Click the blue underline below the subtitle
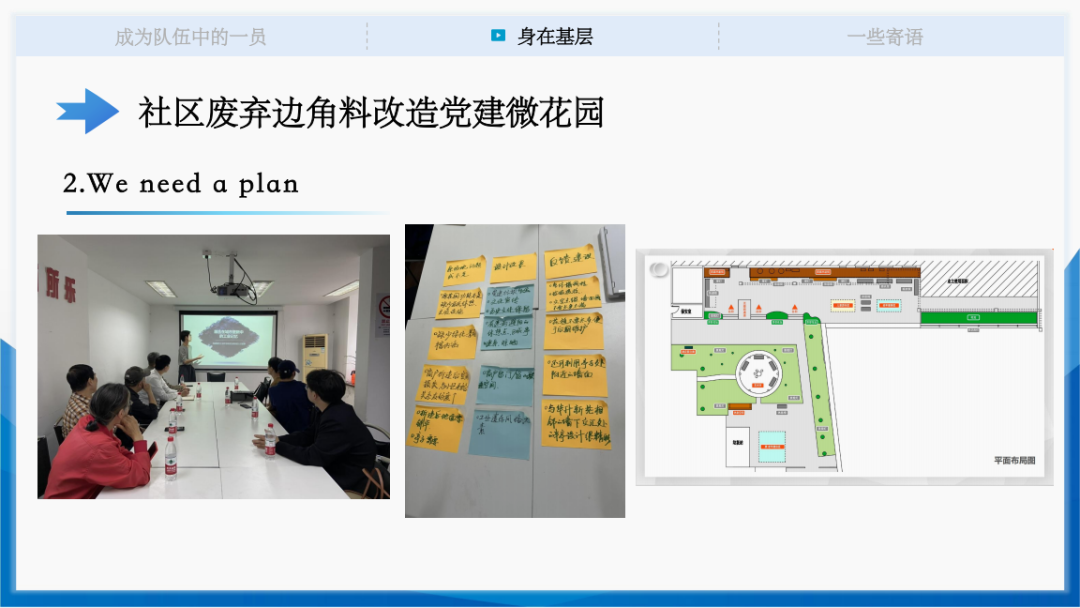The height and width of the screenshot is (608, 1080). click(x=228, y=213)
